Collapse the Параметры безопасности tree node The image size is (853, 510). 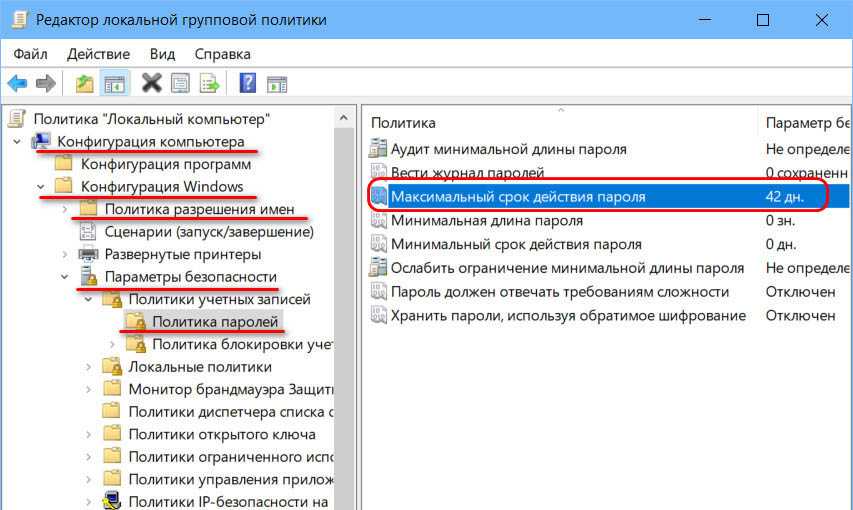tap(65, 277)
